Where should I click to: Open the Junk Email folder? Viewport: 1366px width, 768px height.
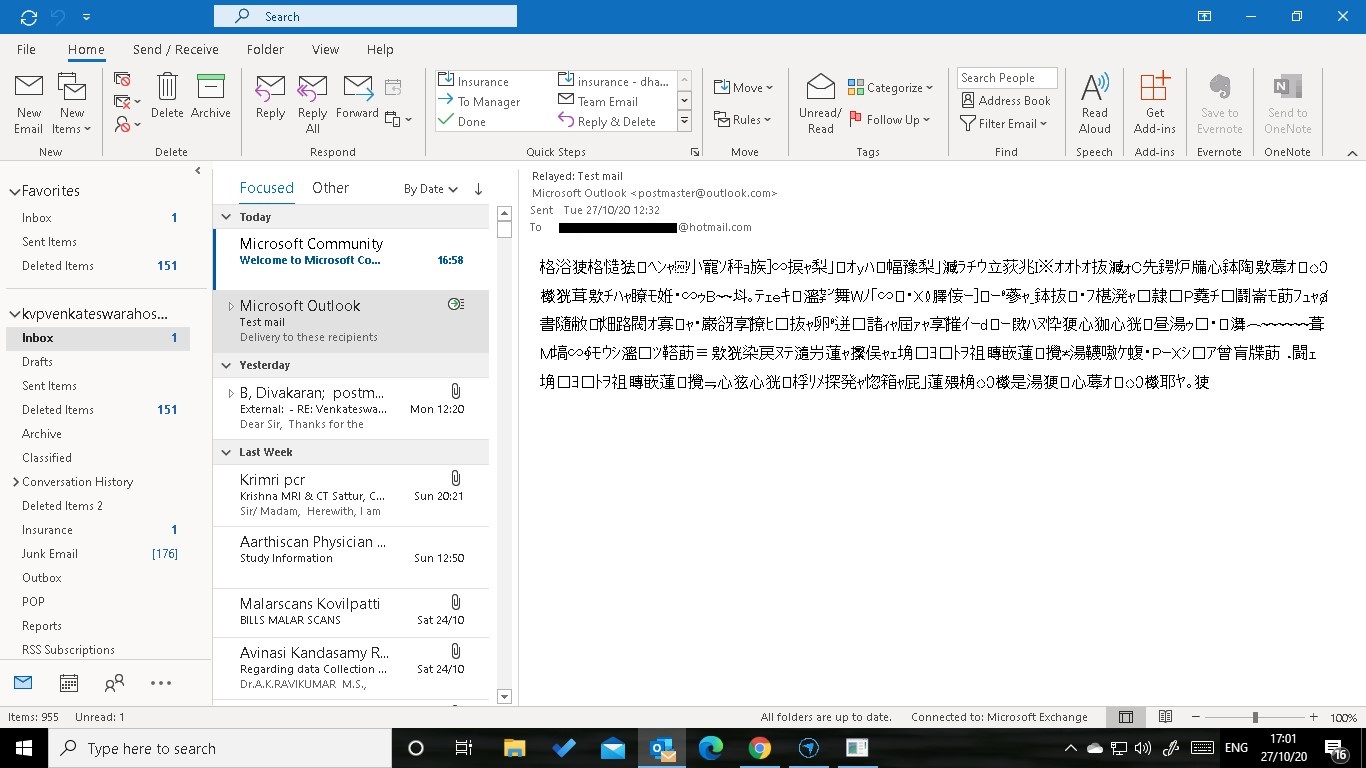pos(50,553)
